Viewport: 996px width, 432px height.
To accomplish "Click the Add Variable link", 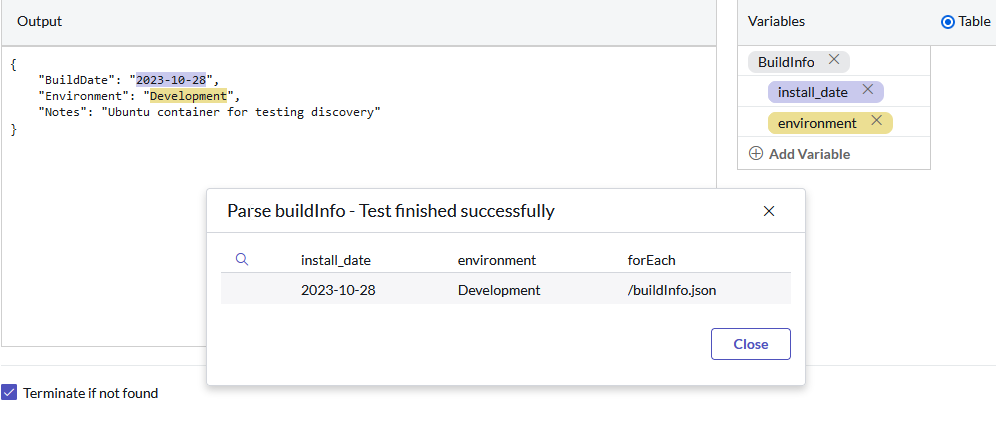I will pos(809,154).
